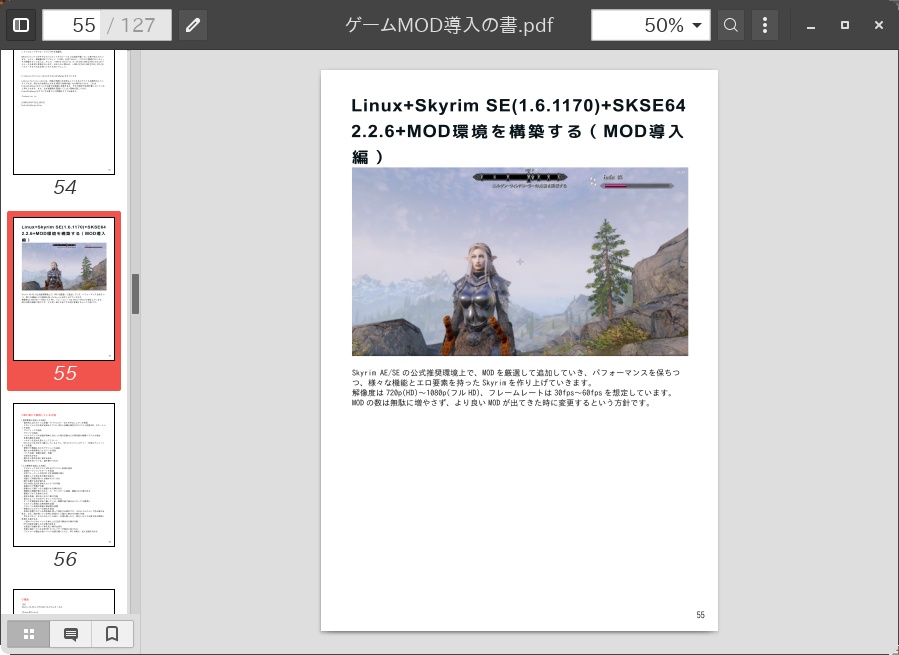Switch to annotations comment view tab

71,634
